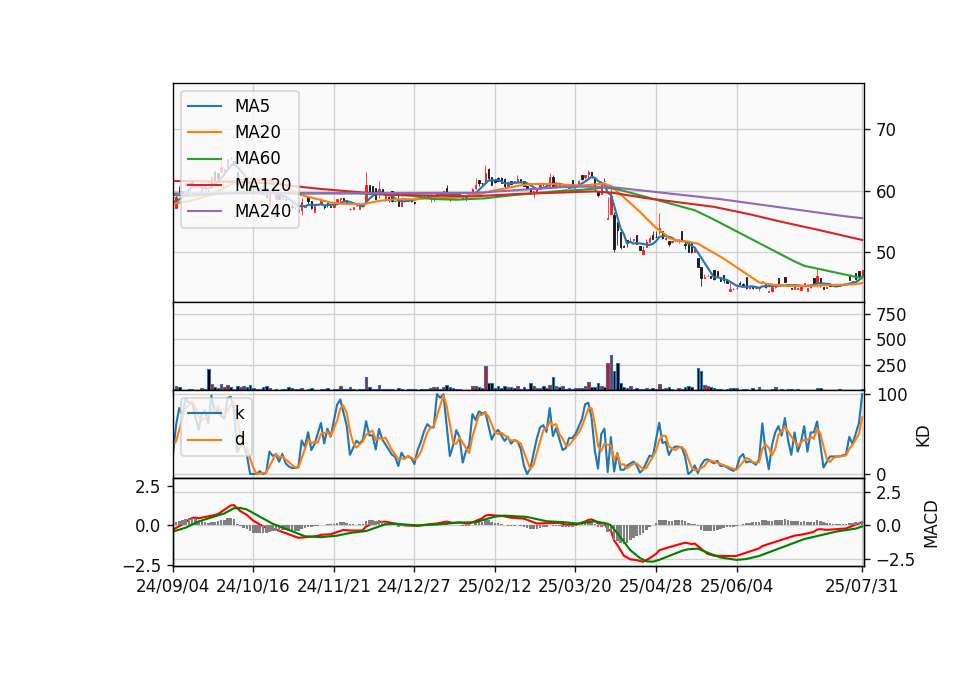Click the MA240 legend label
Image resolution: width=960 pixels, height=690 pixels.
point(263,211)
